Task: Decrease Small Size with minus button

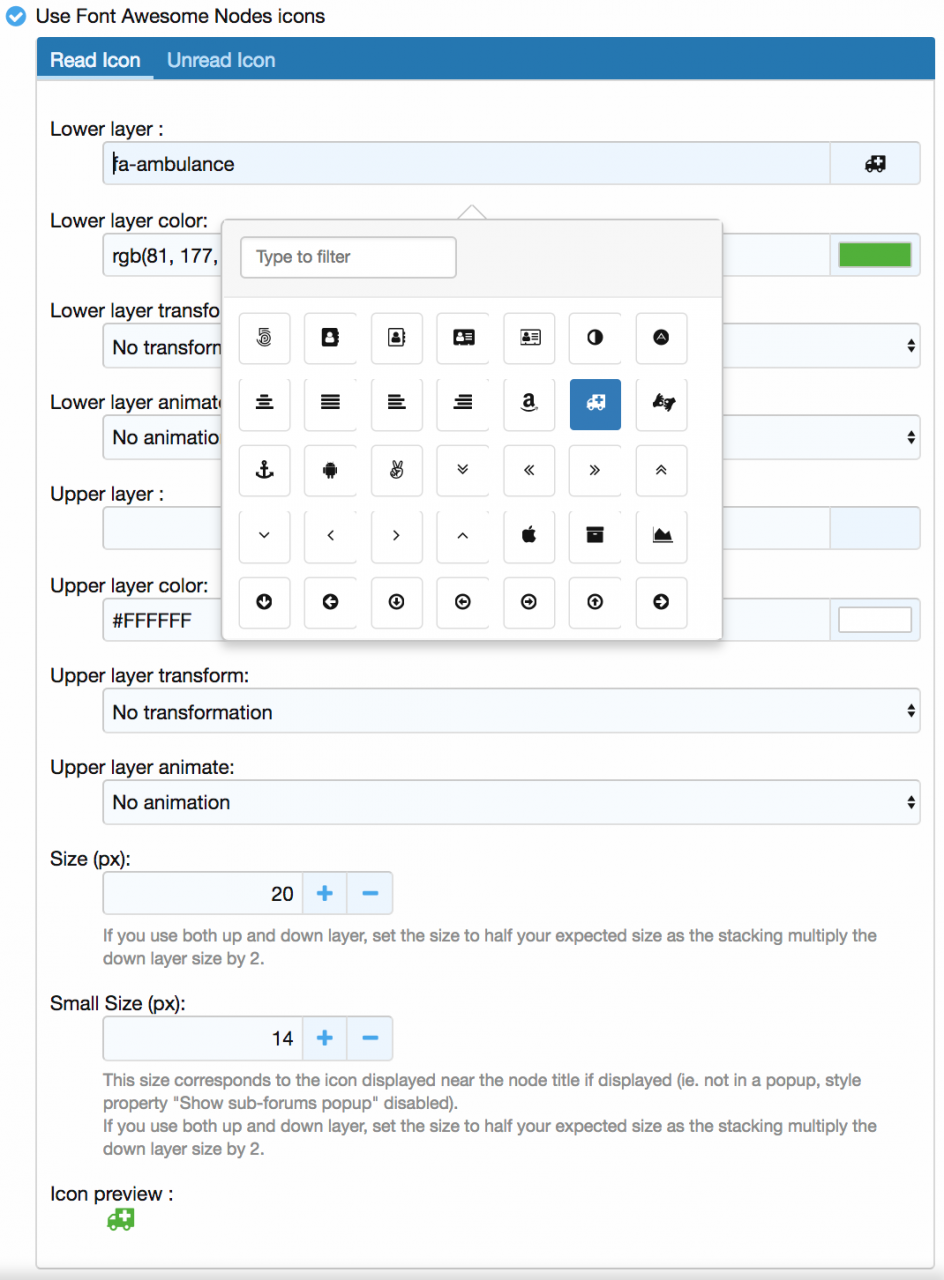Action: 370,1039
